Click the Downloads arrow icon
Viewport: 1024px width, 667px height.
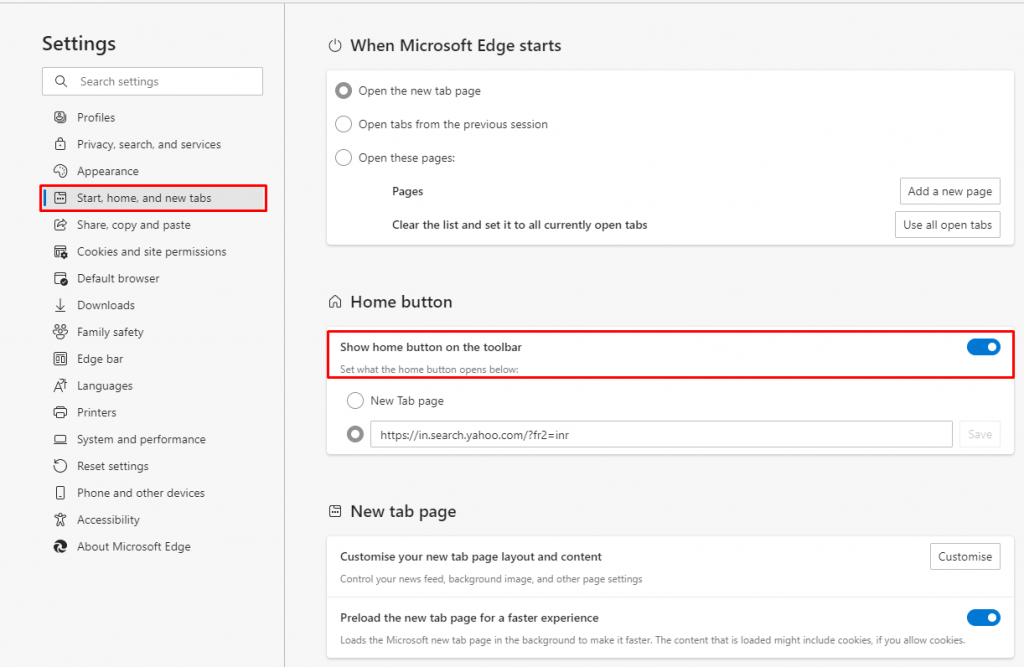point(60,305)
